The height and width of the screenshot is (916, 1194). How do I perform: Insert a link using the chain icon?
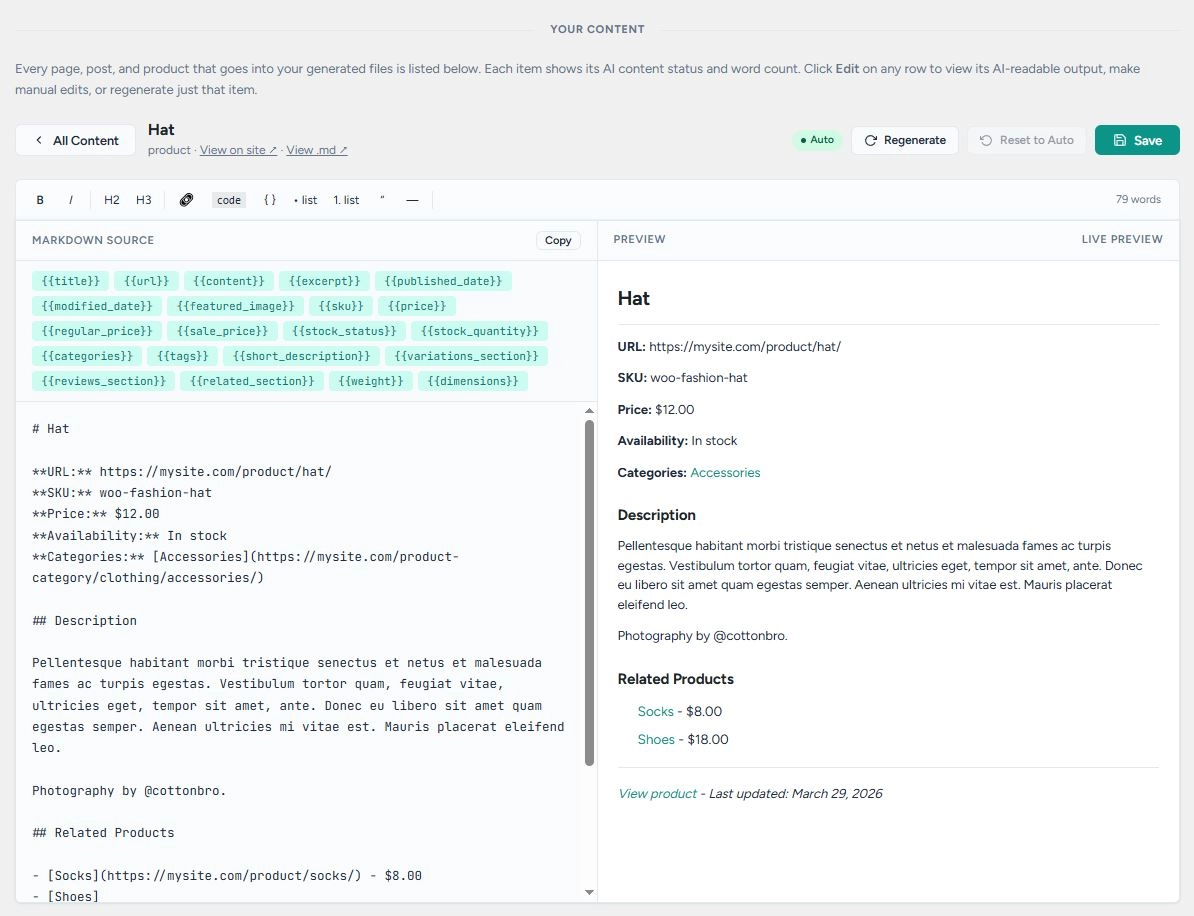point(187,200)
